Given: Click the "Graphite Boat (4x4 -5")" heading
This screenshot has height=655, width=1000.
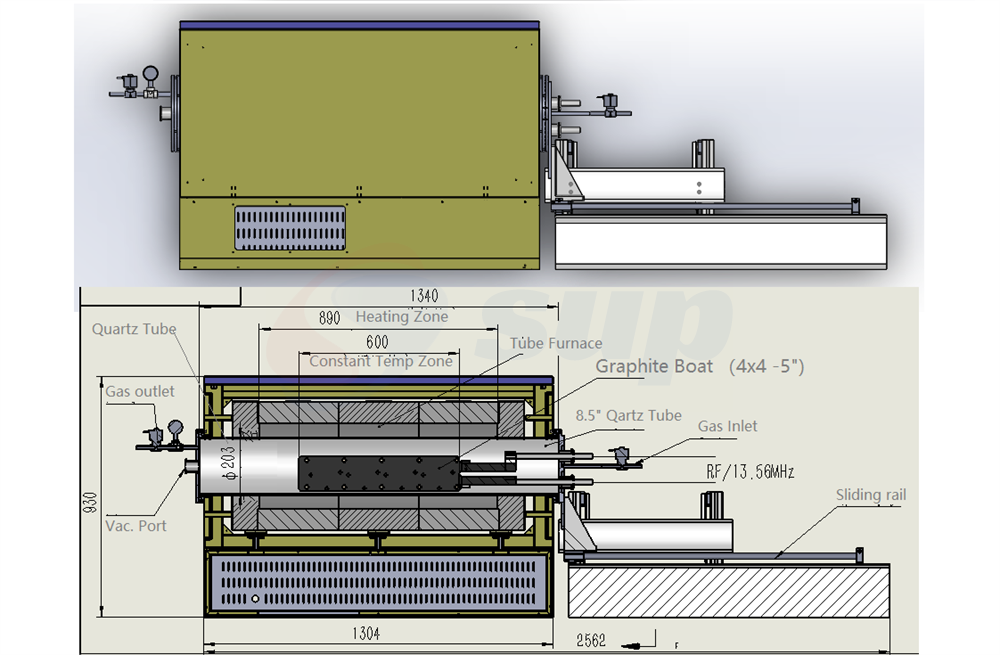Looking at the screenshot, I should tap(700, 366).
